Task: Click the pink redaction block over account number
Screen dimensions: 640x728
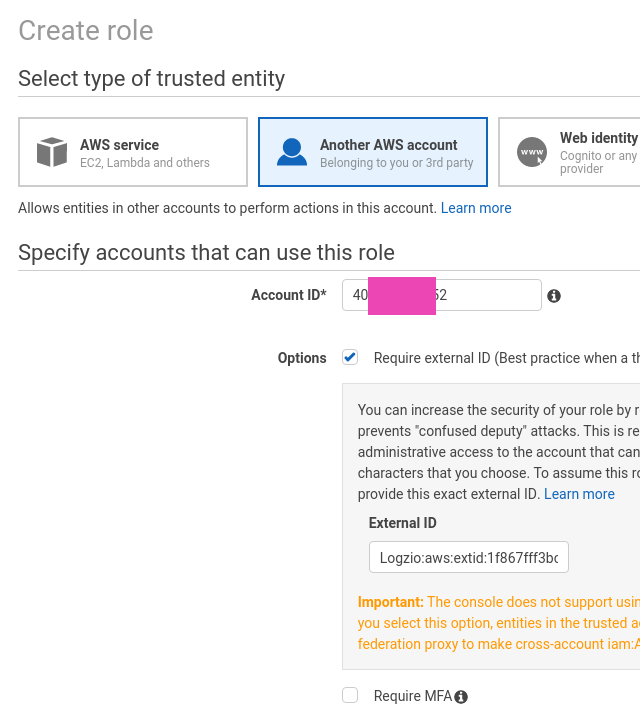Action: point(402,296)
